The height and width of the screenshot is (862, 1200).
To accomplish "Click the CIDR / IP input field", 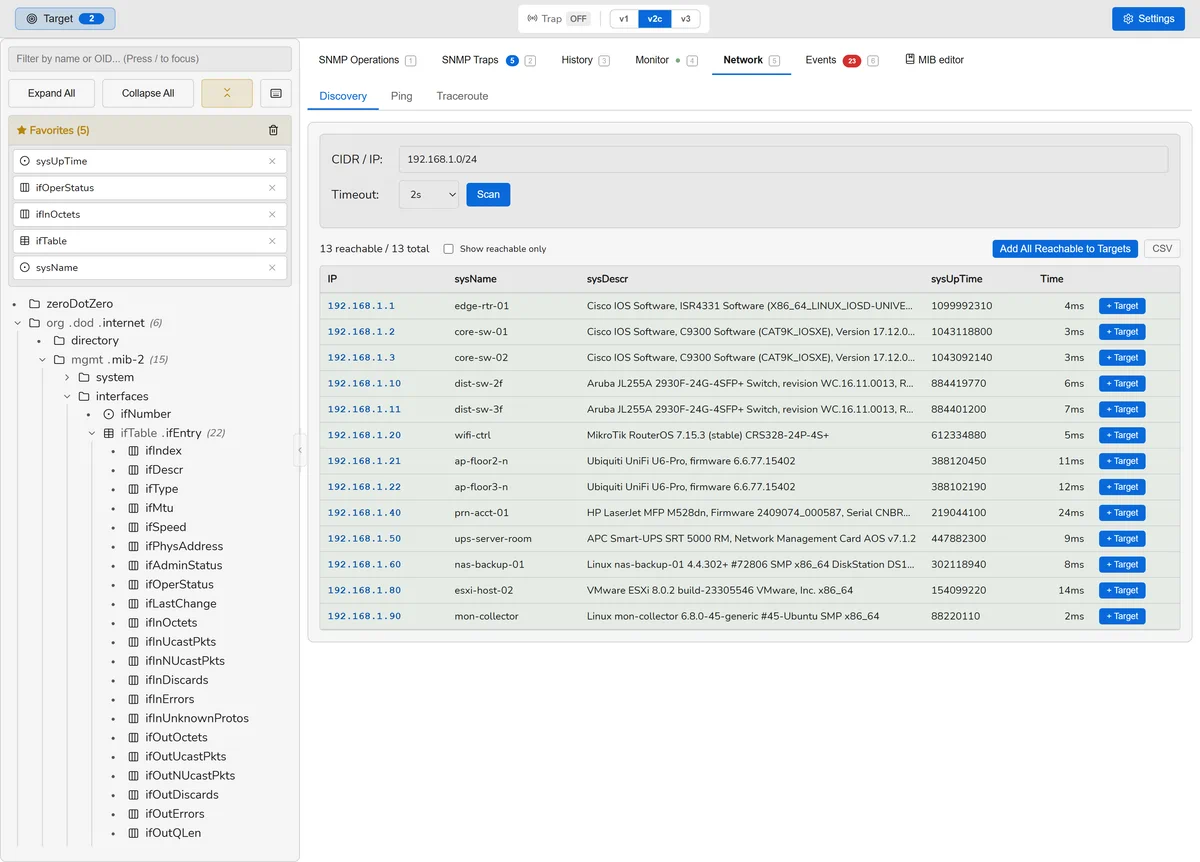I will tap(783, 160).
